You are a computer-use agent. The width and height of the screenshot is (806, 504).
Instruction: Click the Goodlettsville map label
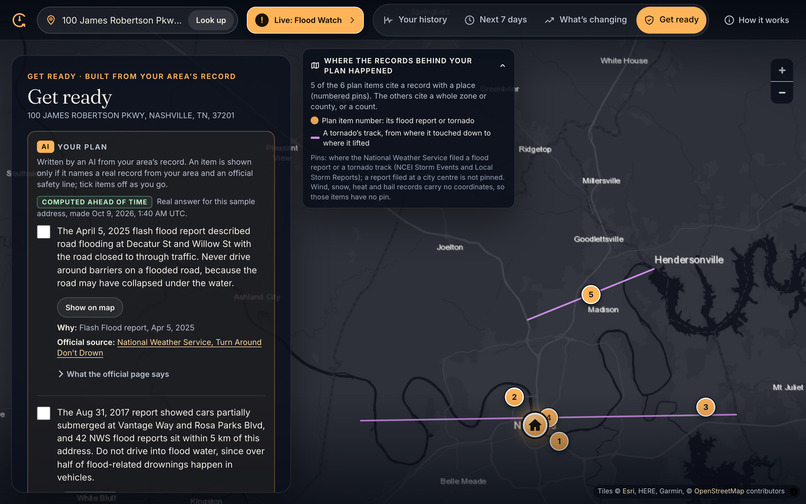pyautogui.click(x=598, y=239)
